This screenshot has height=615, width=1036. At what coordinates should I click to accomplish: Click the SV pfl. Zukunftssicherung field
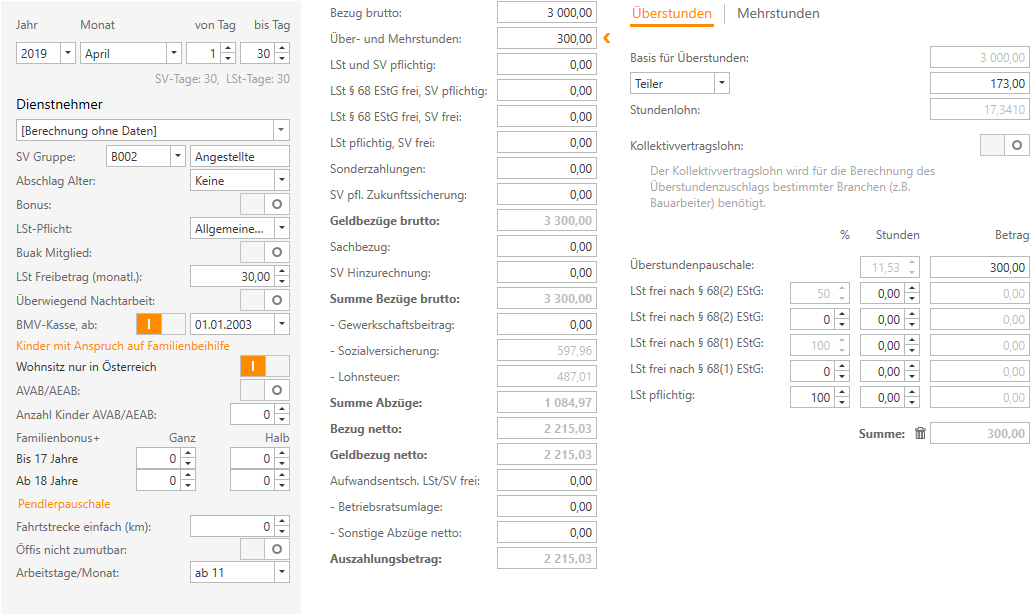(546, 195)
